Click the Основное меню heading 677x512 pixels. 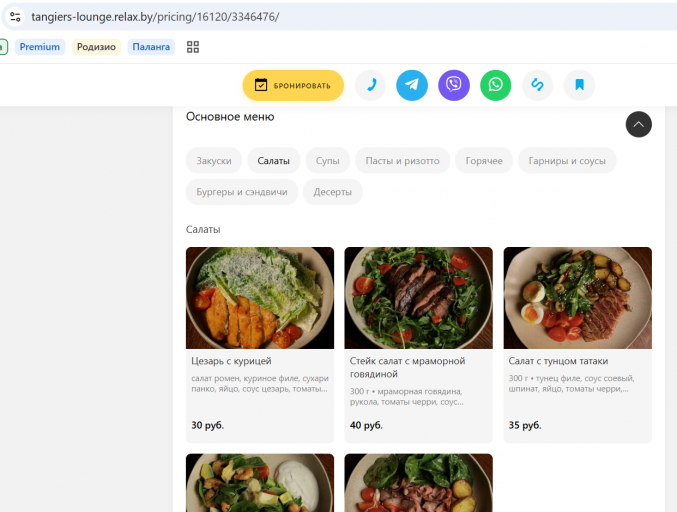[230, 117]
